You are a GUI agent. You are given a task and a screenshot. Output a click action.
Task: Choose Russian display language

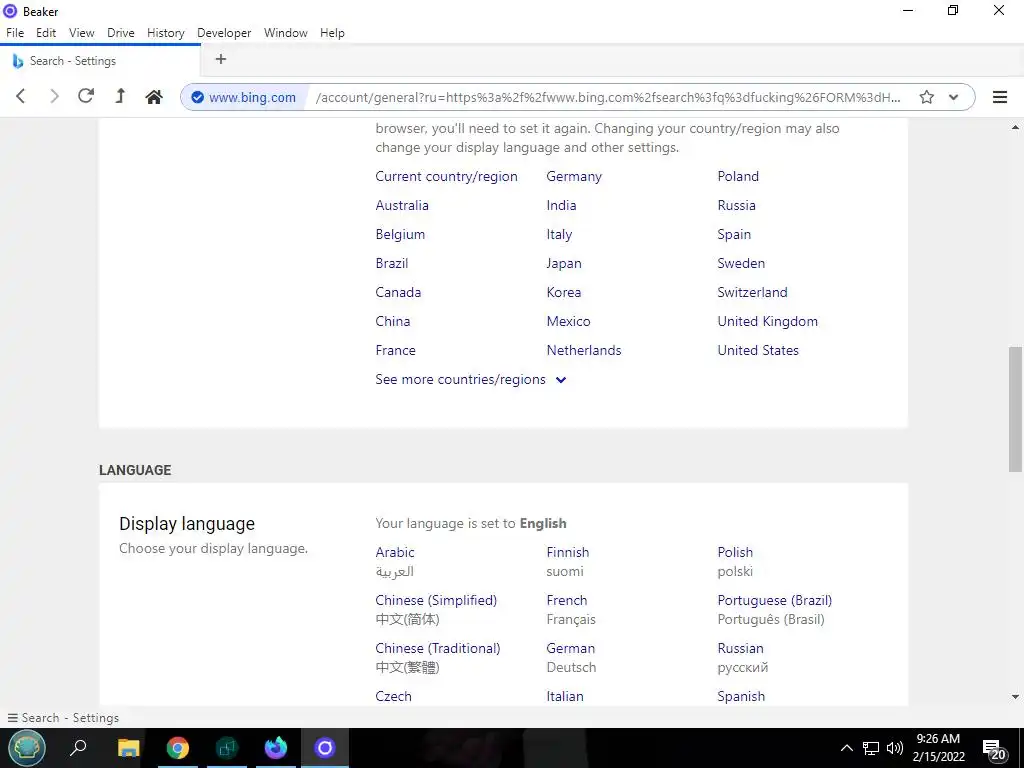[x=740, y=648]
